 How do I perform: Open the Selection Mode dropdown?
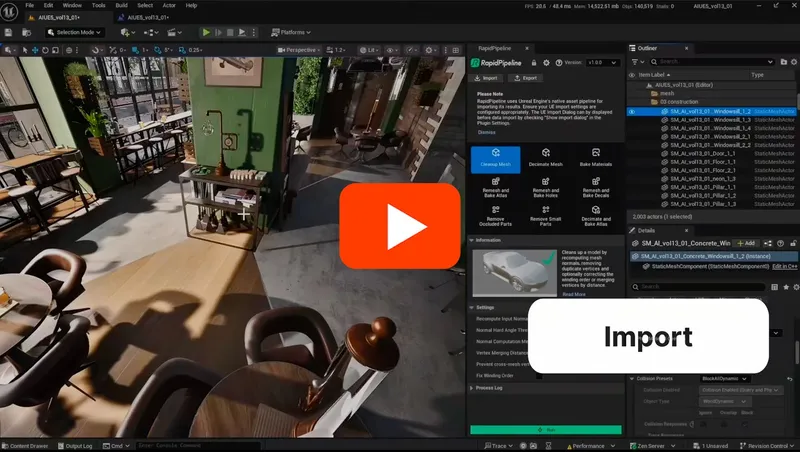tap(74, 32)
